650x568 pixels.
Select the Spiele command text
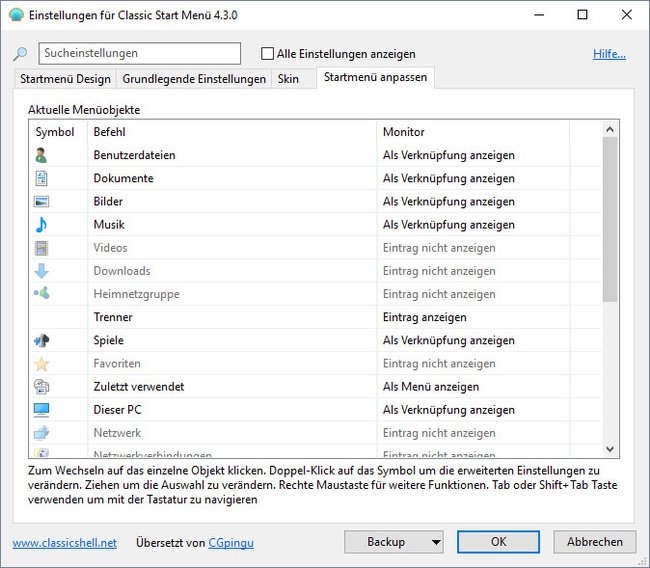click(109, 340)
